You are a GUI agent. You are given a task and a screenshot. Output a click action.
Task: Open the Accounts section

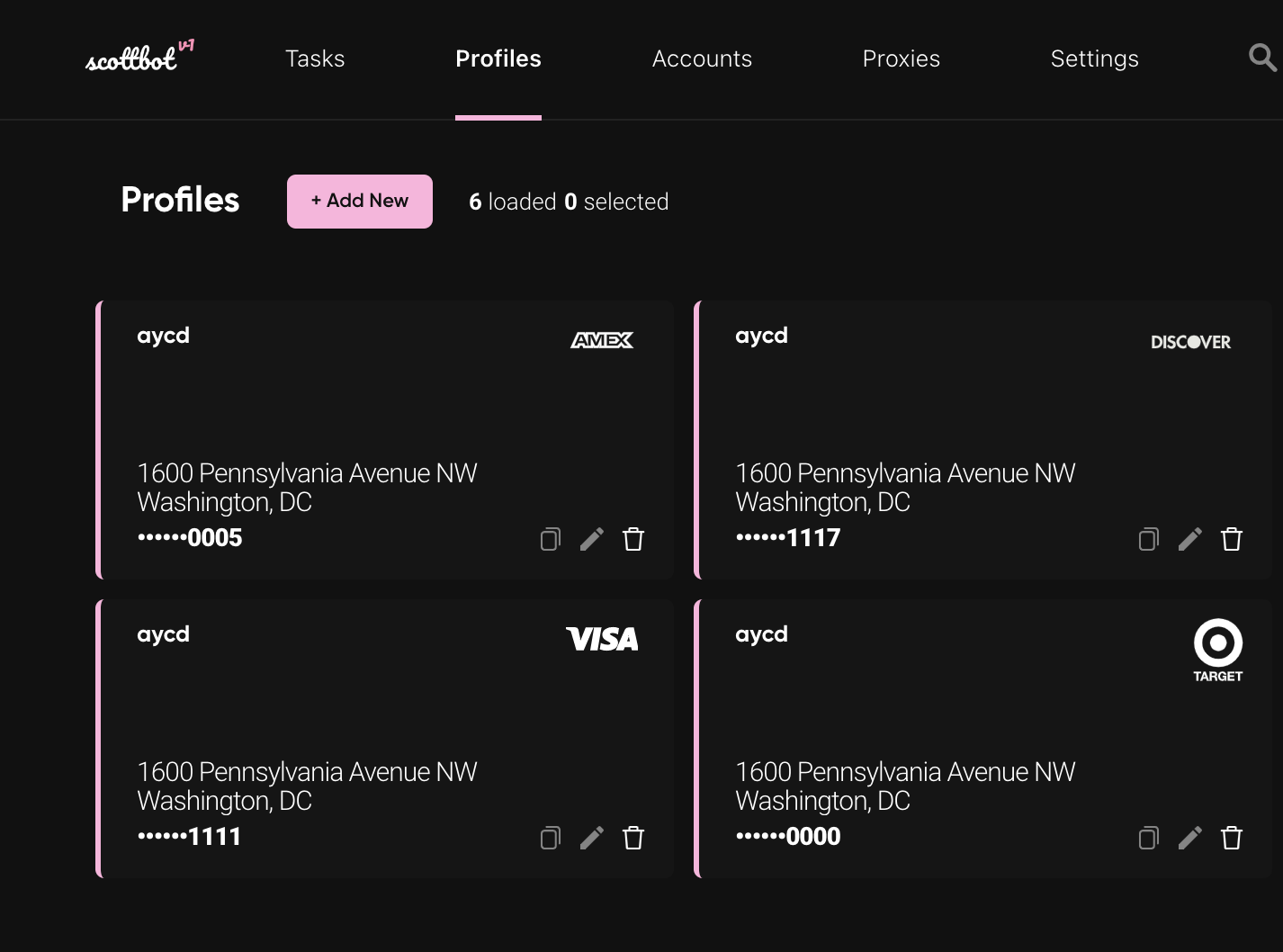point(702,58)
